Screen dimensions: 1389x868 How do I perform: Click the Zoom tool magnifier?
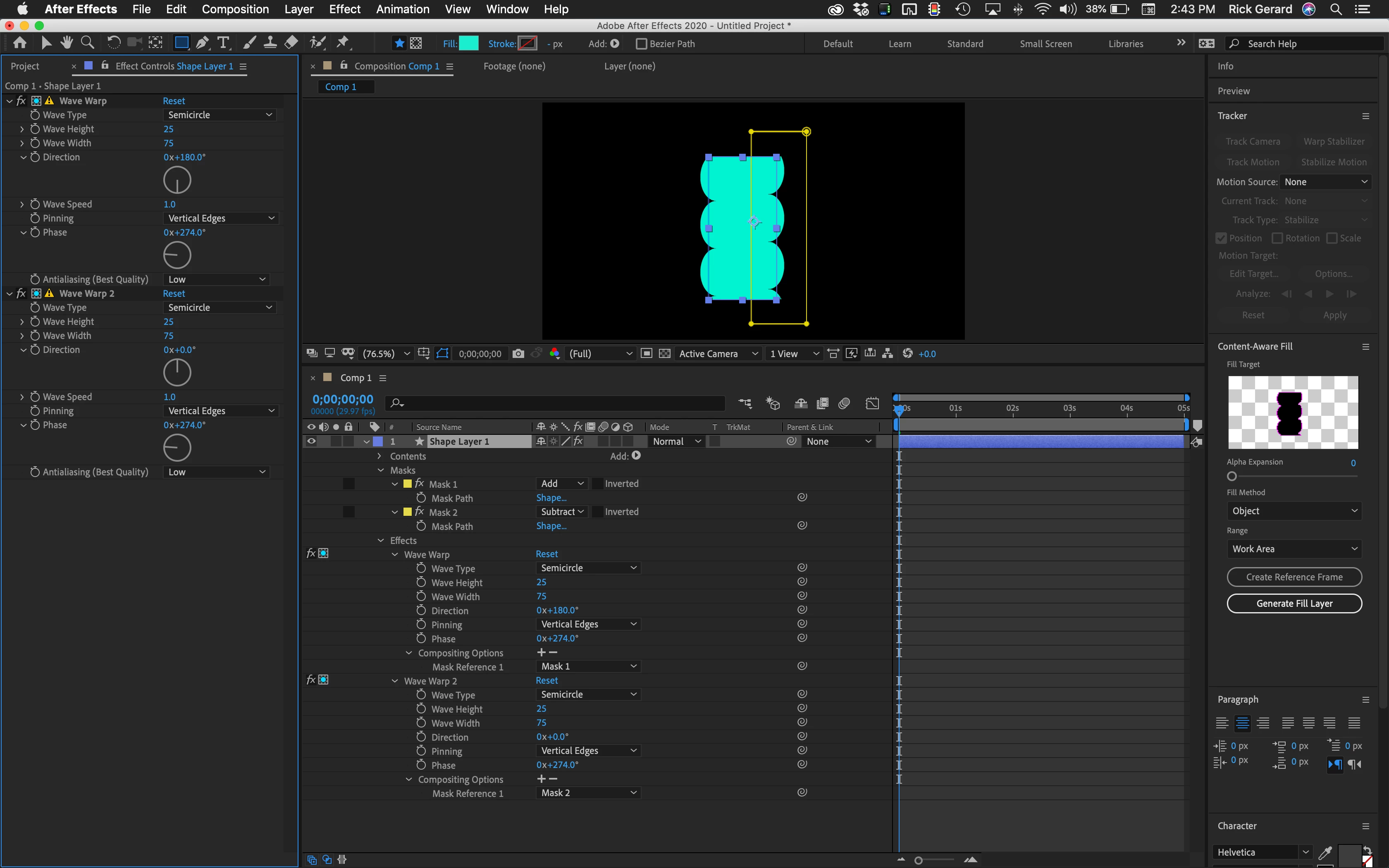87,43
